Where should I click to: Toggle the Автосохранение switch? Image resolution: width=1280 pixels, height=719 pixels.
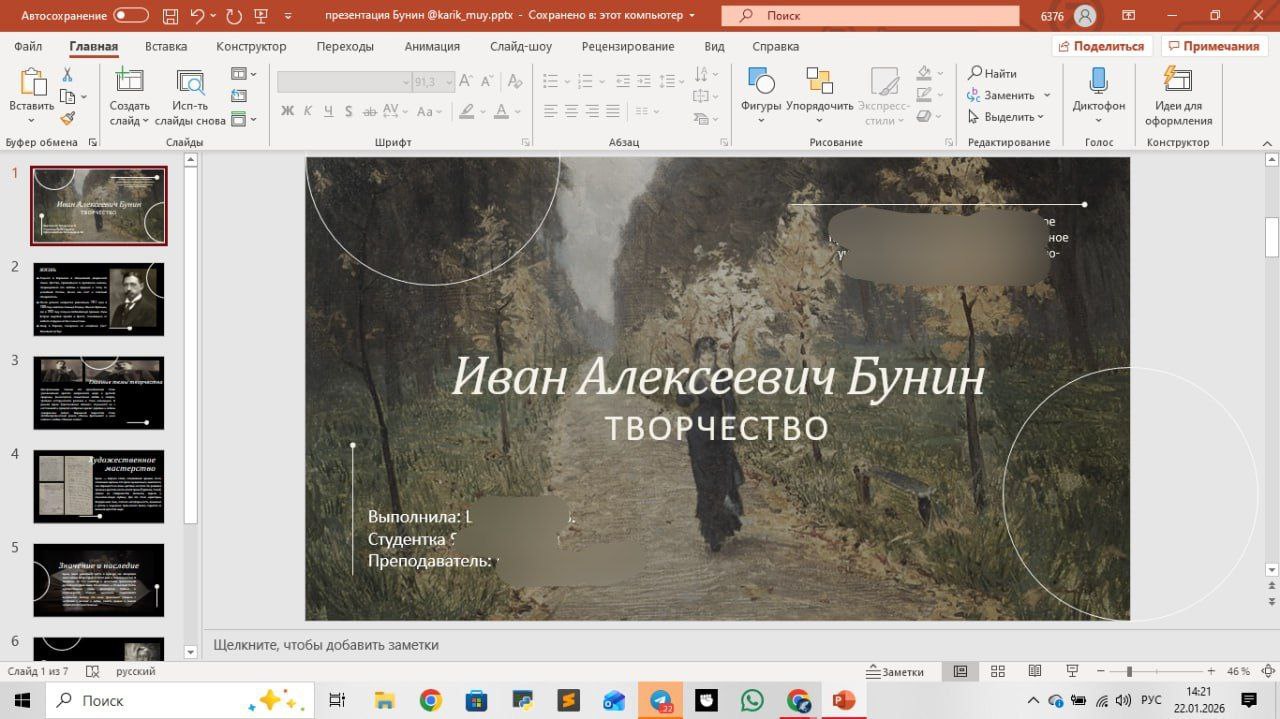point(131,16)
